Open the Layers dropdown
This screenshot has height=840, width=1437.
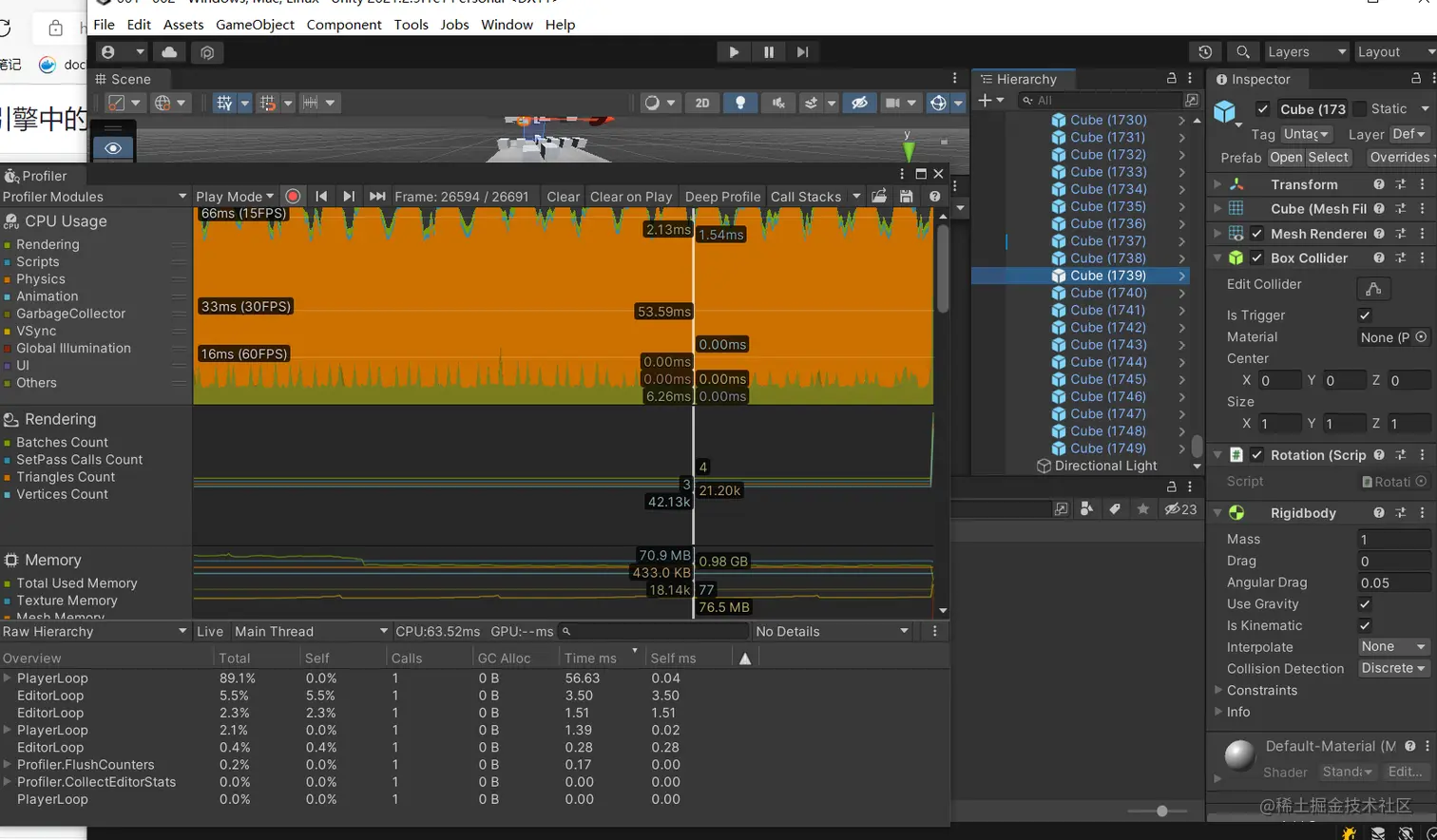click(1307, 52)
